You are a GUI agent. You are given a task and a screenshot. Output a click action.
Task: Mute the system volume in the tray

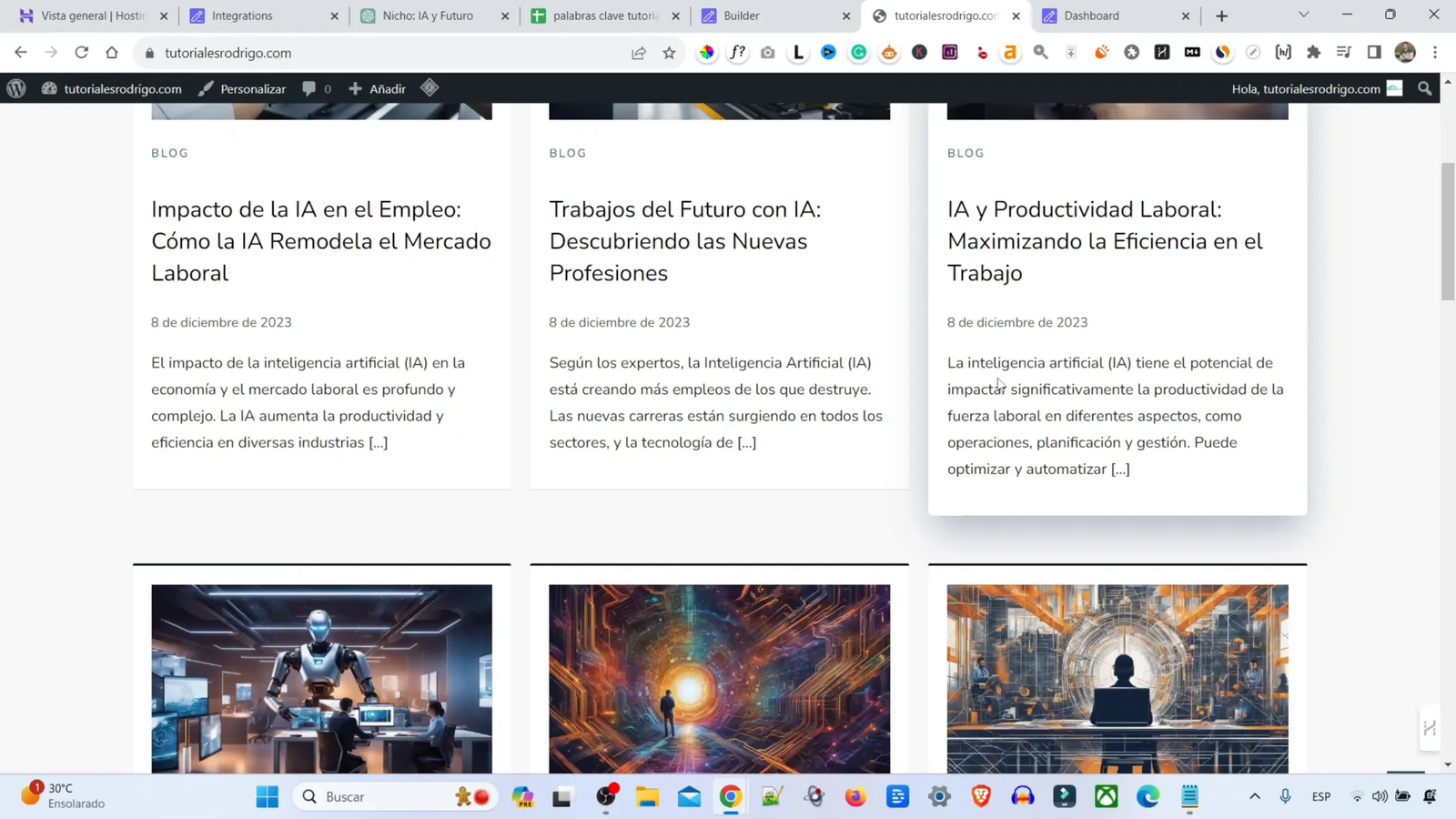click(x=1380, y=796)
